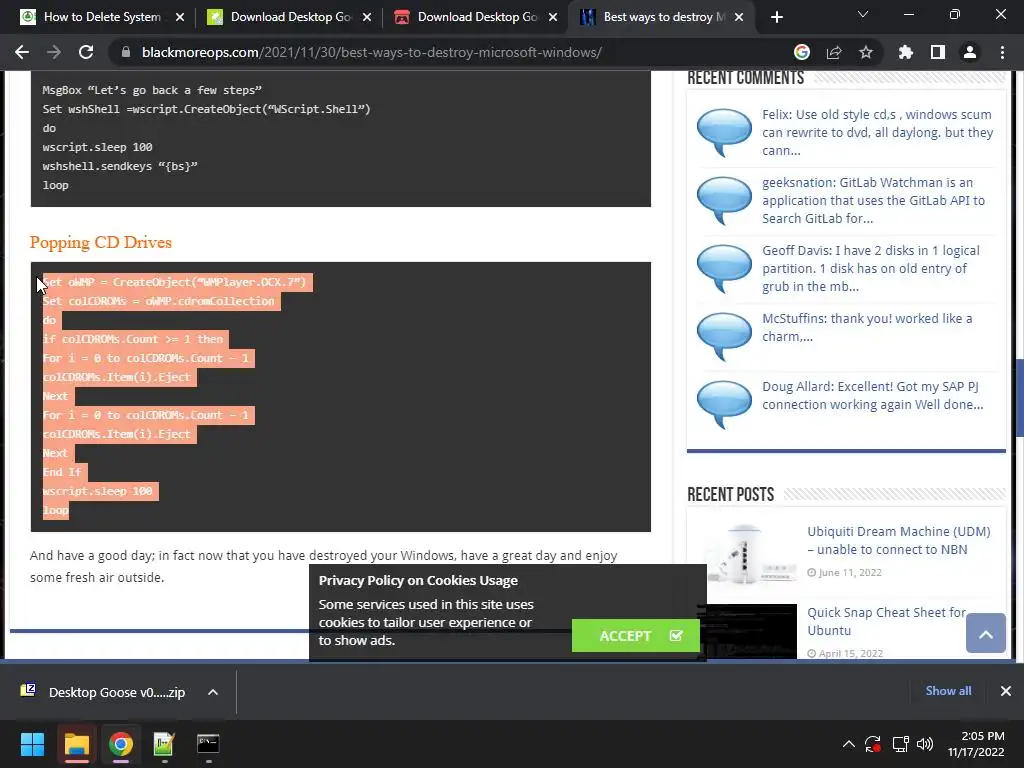Image resolution: width=1024 pixels, height=768 pixels.
Task: Expand Desktop Goose download options chevron
Action: (213, 692)
